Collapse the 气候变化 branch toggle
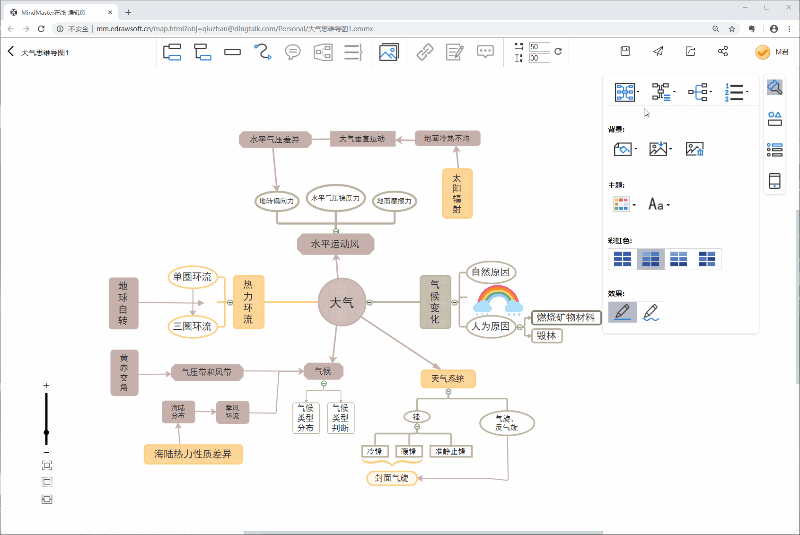The height and width of the screenshot is (535, 800). click(x=455, y=301)
